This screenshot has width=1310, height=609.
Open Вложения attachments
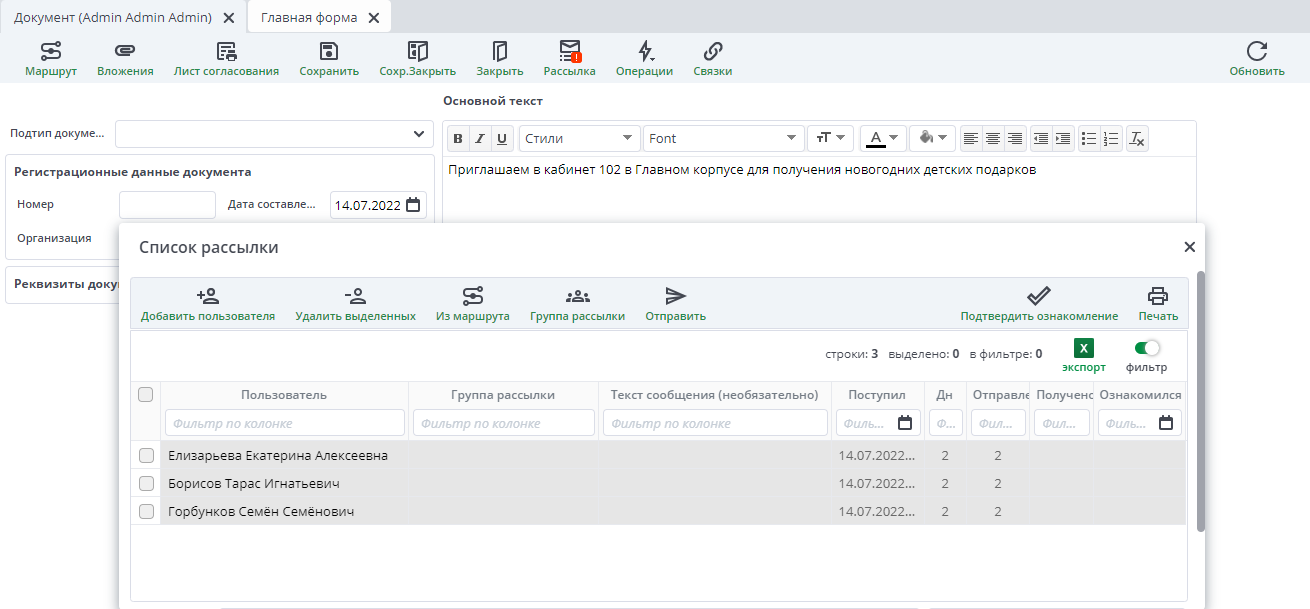click(x=125, y=59)
